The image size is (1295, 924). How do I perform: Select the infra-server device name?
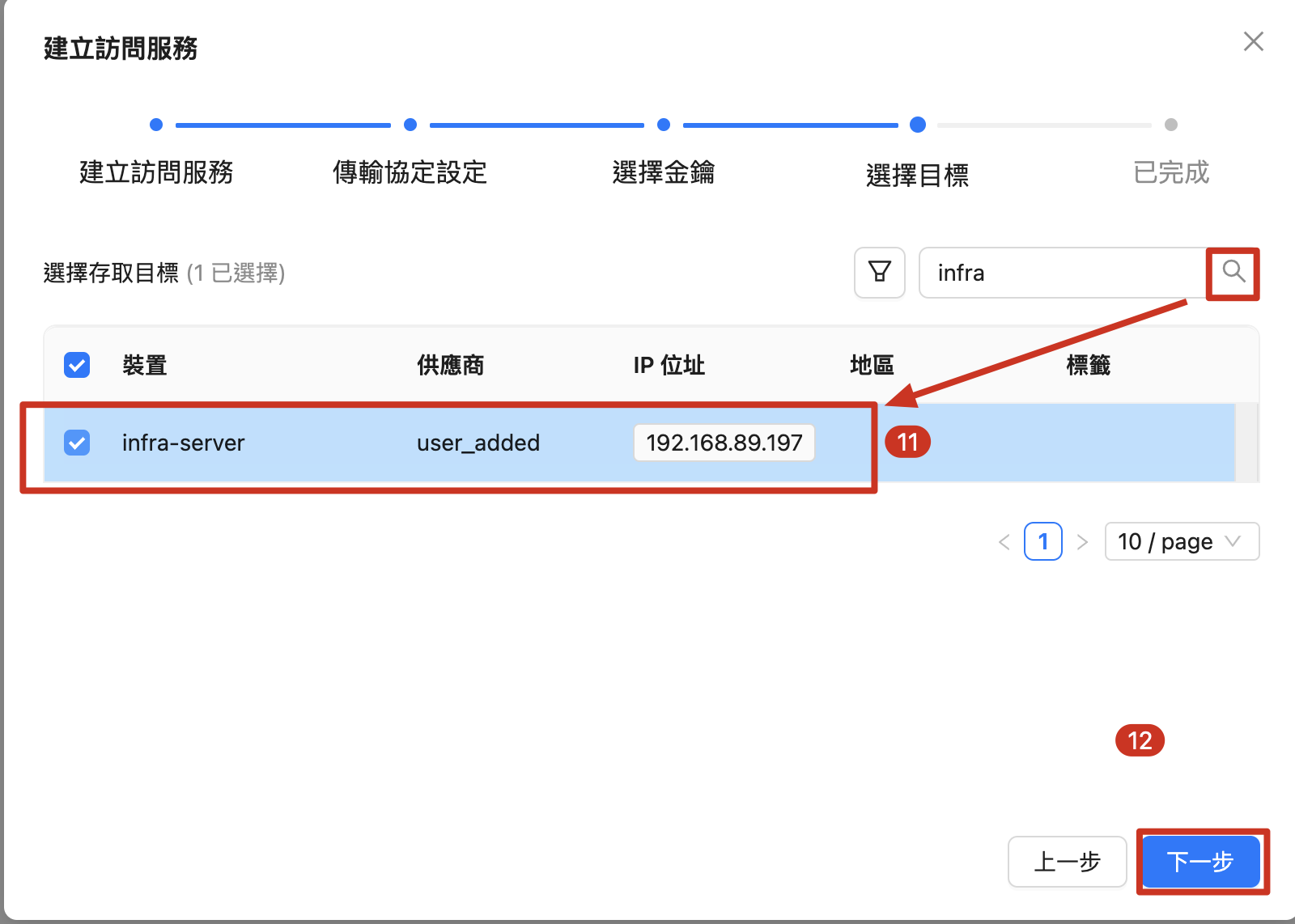tap(183, 443)
